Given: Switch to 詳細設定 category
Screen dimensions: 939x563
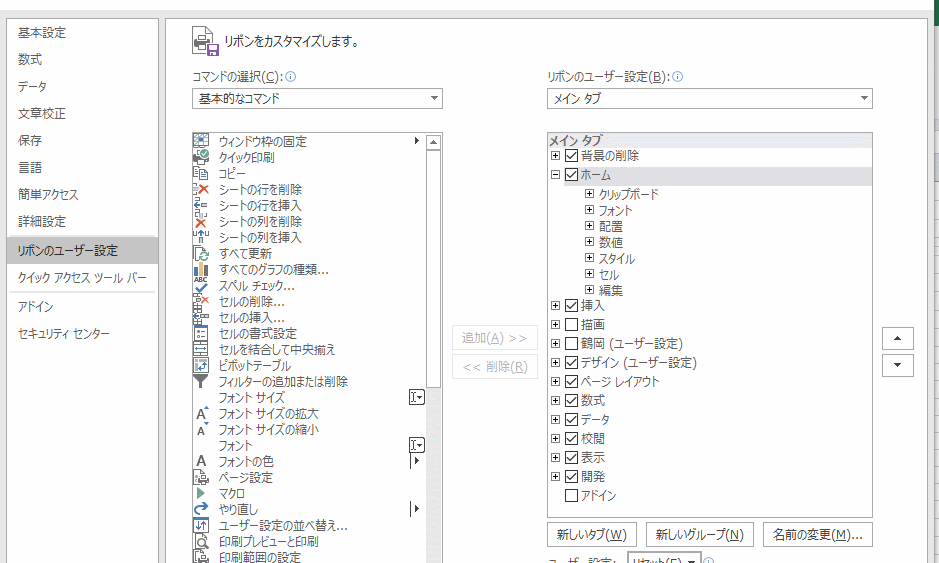Looking at the screenshot, I should (42, 221).
